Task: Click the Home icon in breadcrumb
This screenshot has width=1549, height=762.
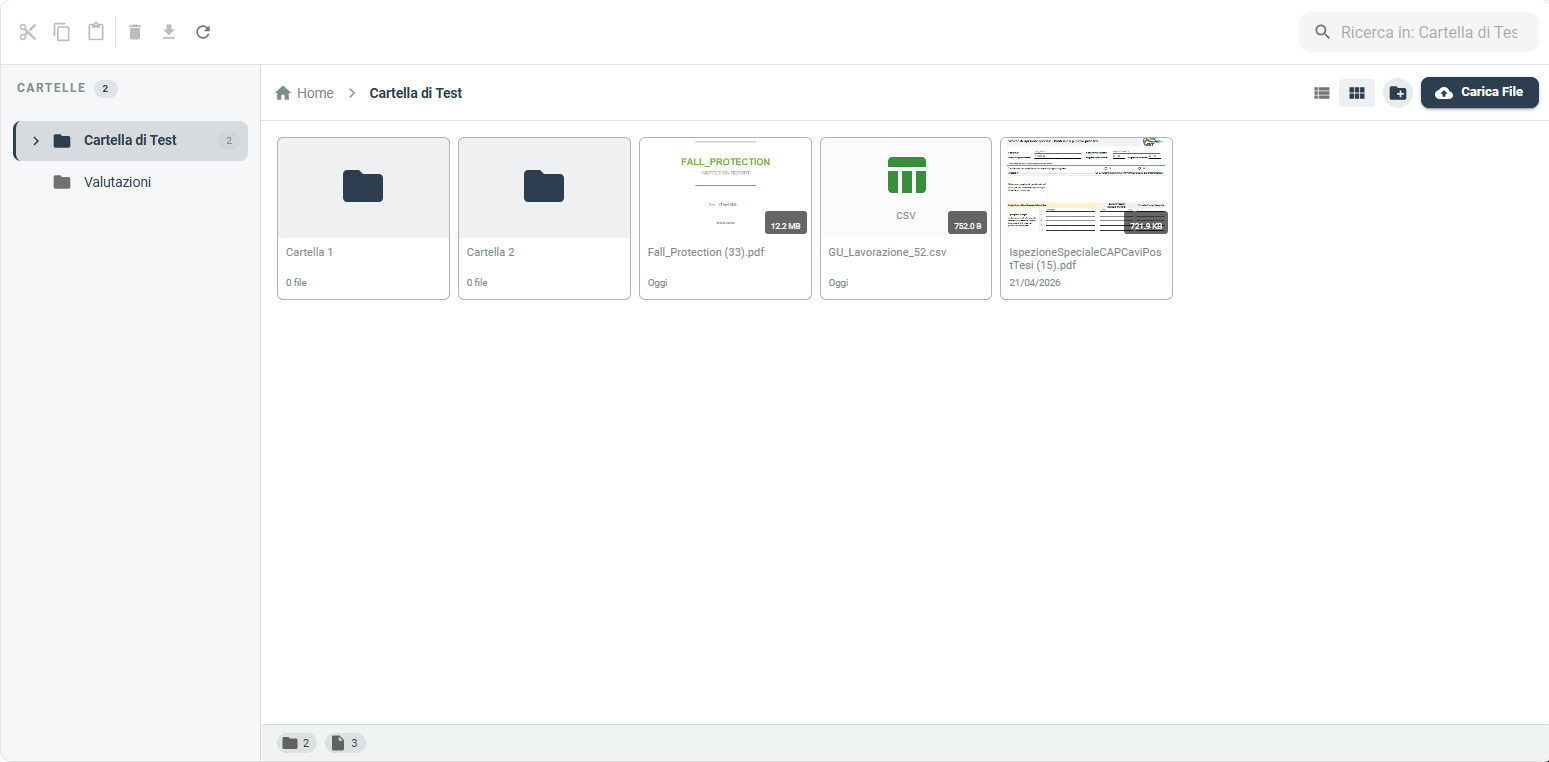Action: tap(283, 93)
